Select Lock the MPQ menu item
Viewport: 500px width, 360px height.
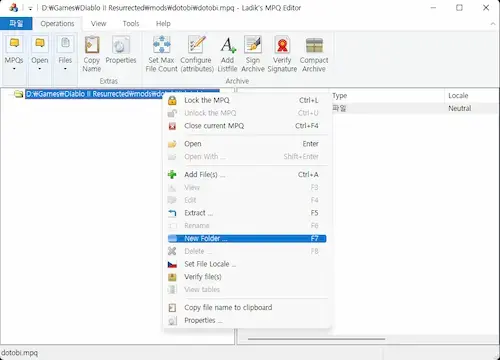click(247, 100)
